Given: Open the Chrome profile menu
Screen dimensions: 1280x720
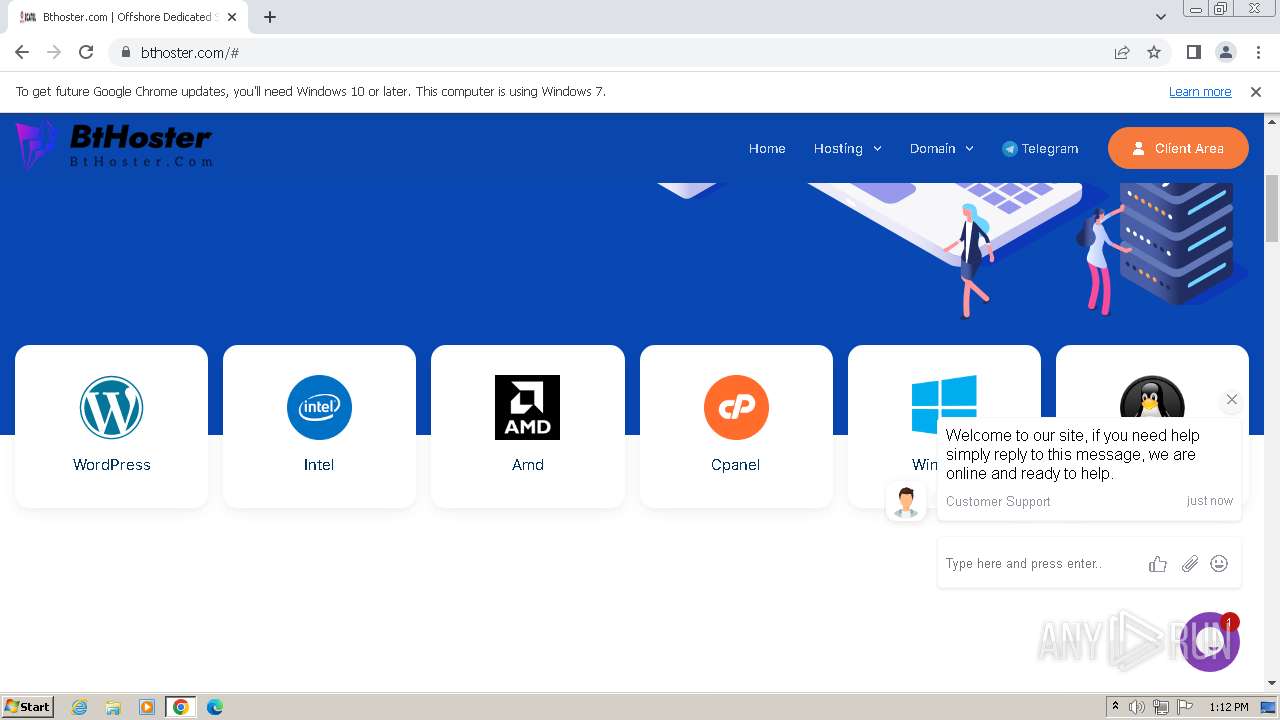Looking at the screenshot, I should (x=1225, y=52).
